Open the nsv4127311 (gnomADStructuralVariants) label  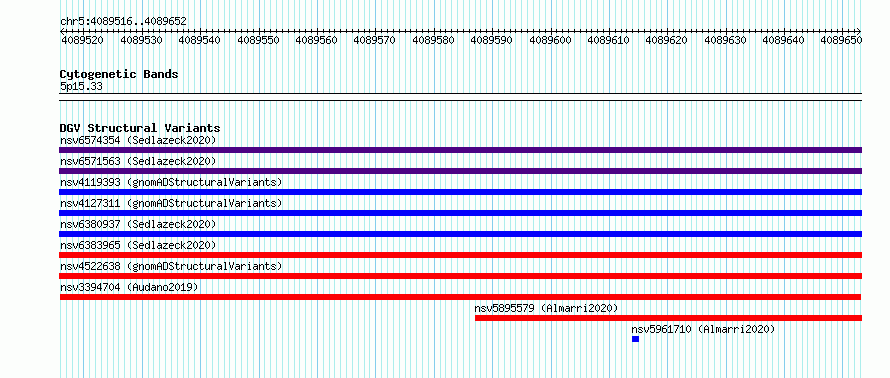pyautogui.click(x=171, y=203)
